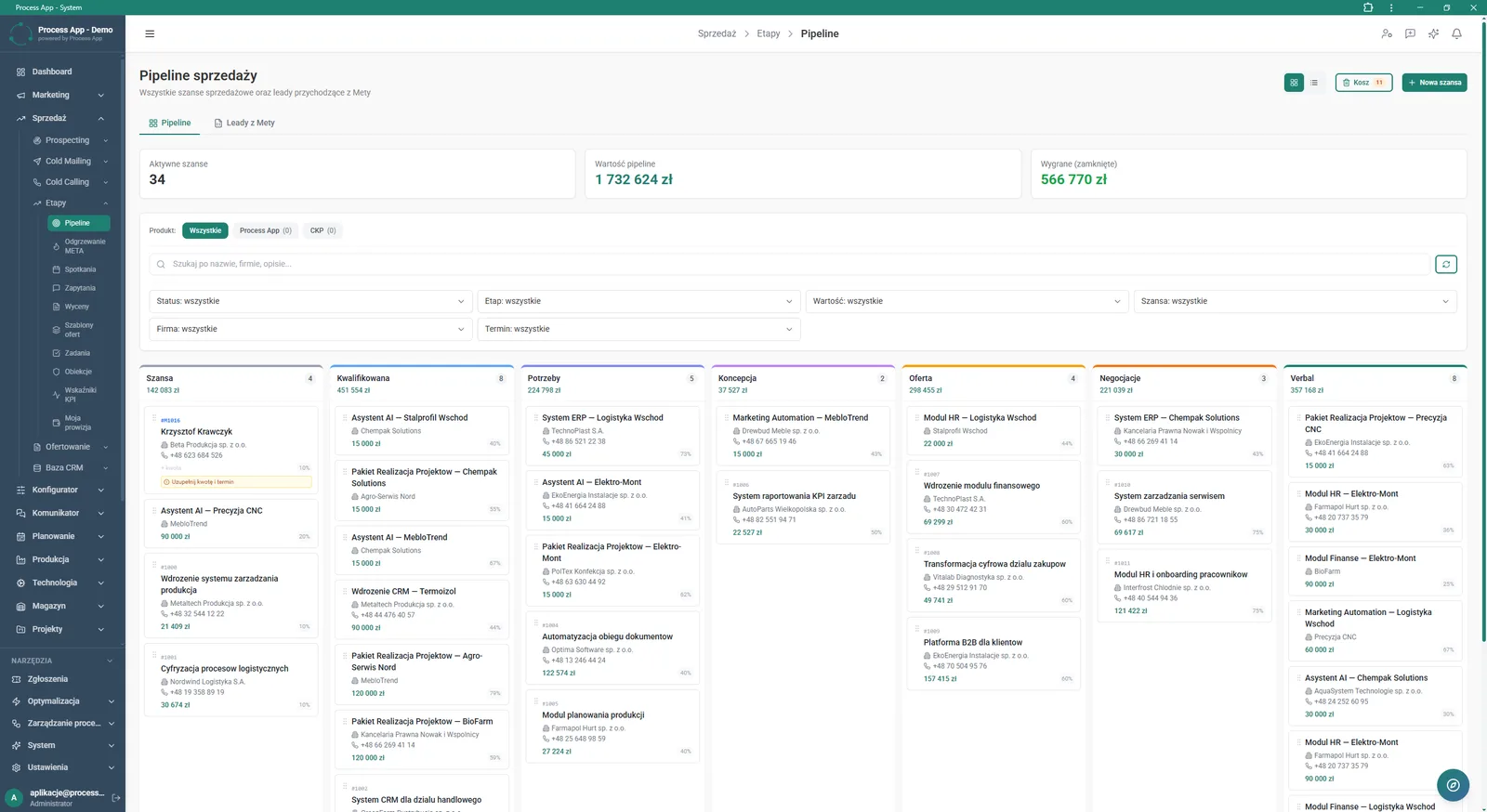Open the Etap: wszystkie dropdown
The image size is (1487, 812).
[638, 301]
